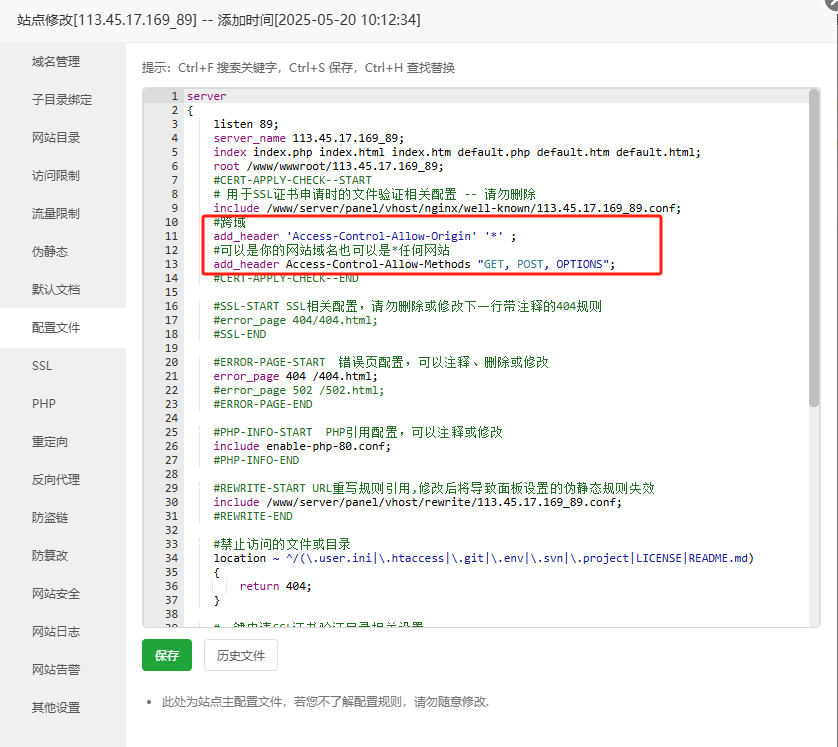
Task: Select 网站目录 in the sidebar
Action: point(54,137)
